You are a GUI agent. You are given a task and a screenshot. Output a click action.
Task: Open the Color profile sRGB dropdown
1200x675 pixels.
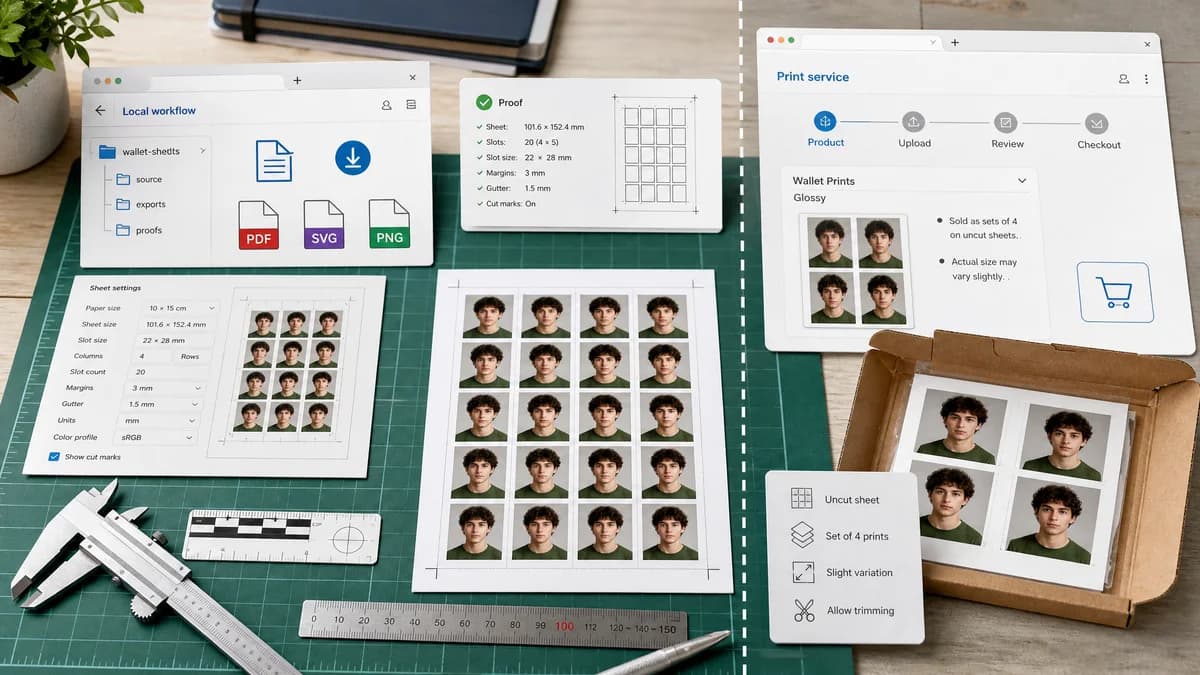click(155, 438)
